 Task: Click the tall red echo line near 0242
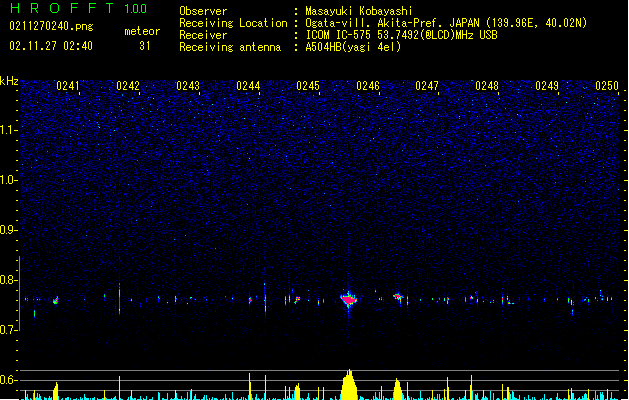120,299
